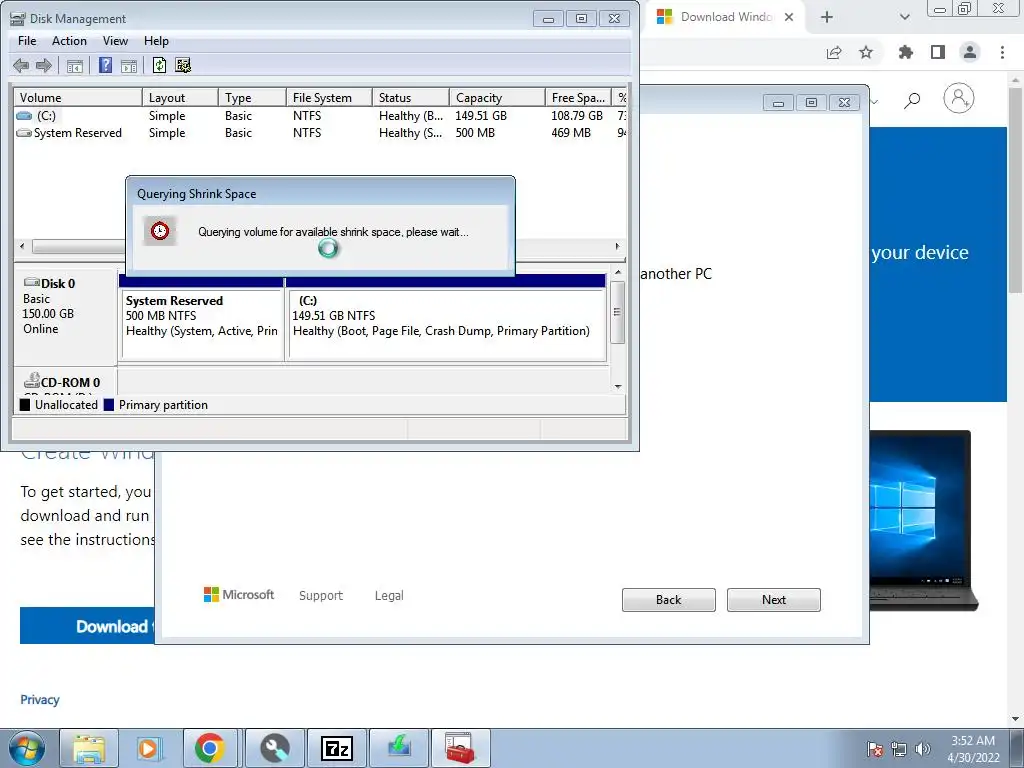
Task: Sort by the File System column header
Action: [329, 97]
